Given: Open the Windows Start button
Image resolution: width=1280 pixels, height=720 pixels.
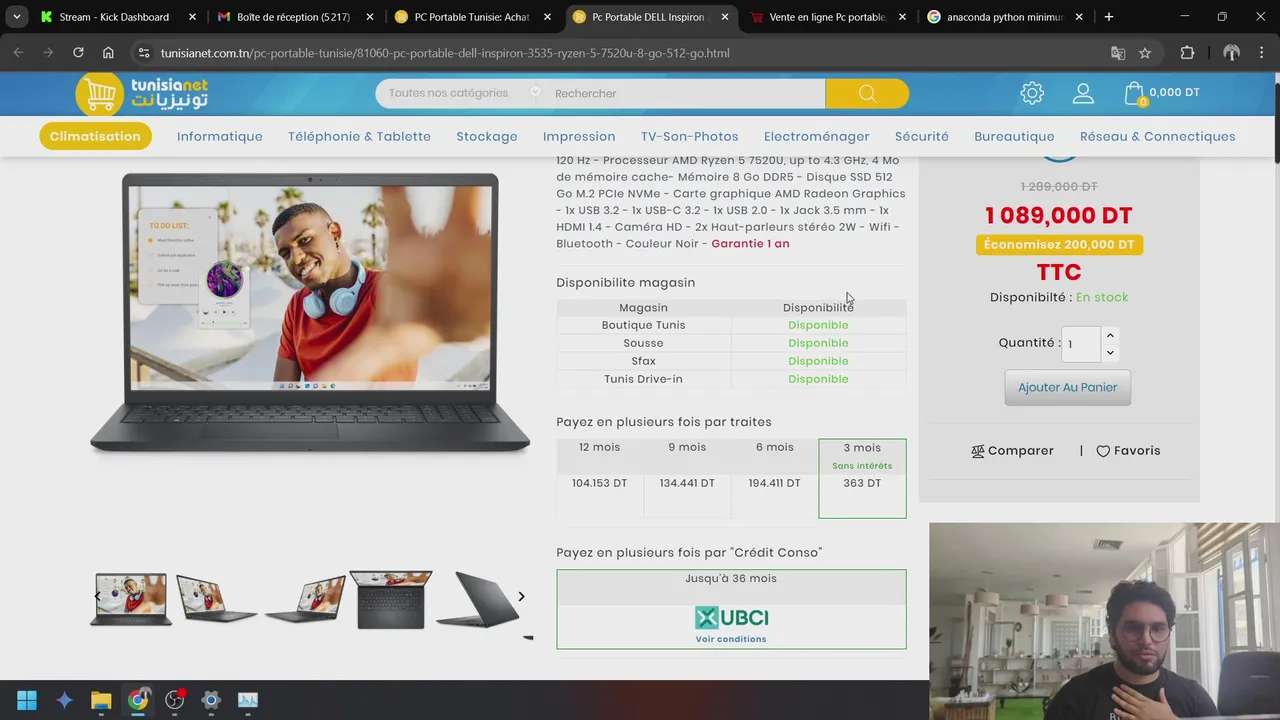Looking at the screenshot, I should (27, 700).
